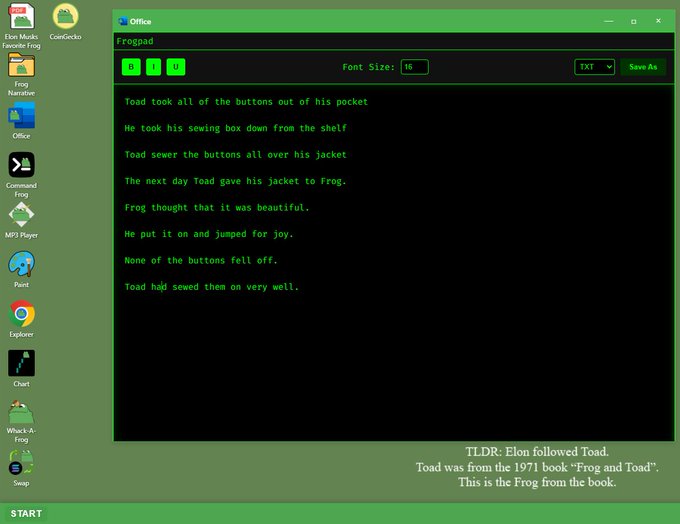Click desktop text "This is the Frog from the book."
Screen dimensions: 680x524
[537, 482]
